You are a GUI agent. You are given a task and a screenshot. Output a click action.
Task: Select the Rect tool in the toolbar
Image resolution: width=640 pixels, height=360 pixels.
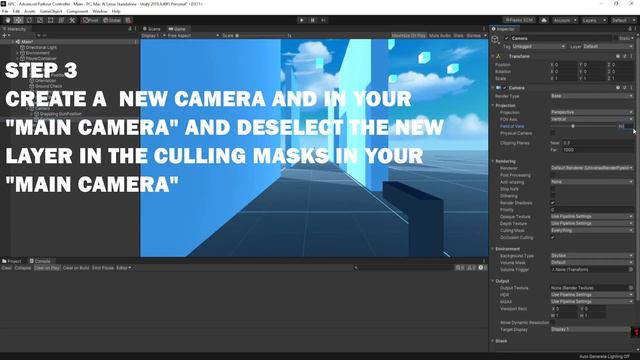(51, 20)
